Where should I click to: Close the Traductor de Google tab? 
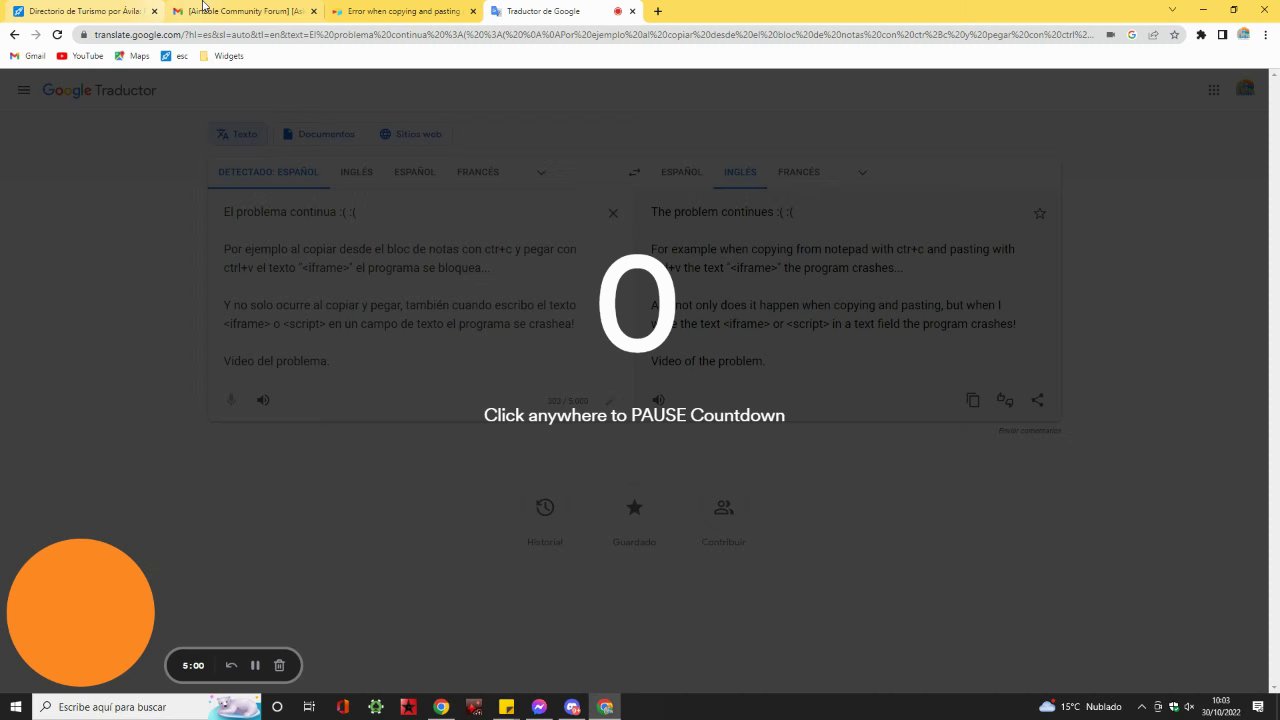pos(632,11)
